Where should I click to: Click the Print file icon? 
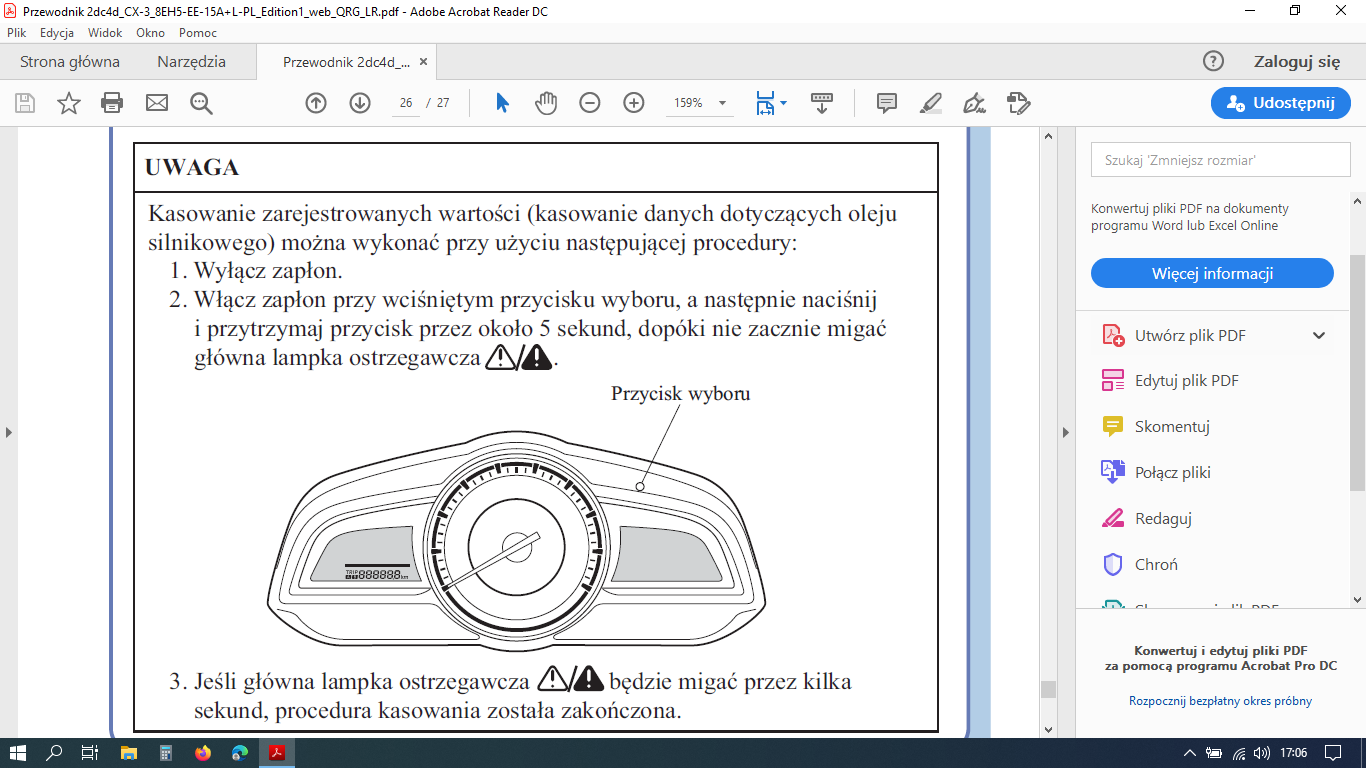pyautogui.click(x=112, y=103)
